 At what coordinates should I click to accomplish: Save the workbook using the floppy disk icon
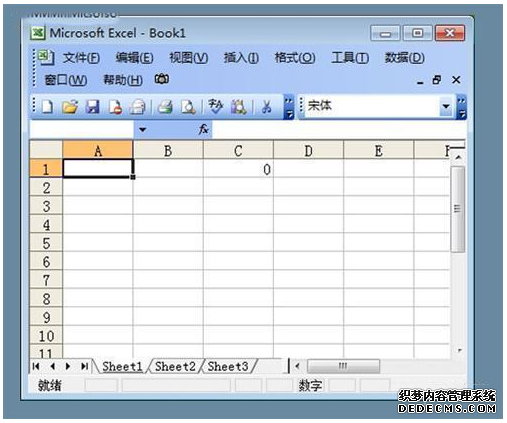coord(92,107)
